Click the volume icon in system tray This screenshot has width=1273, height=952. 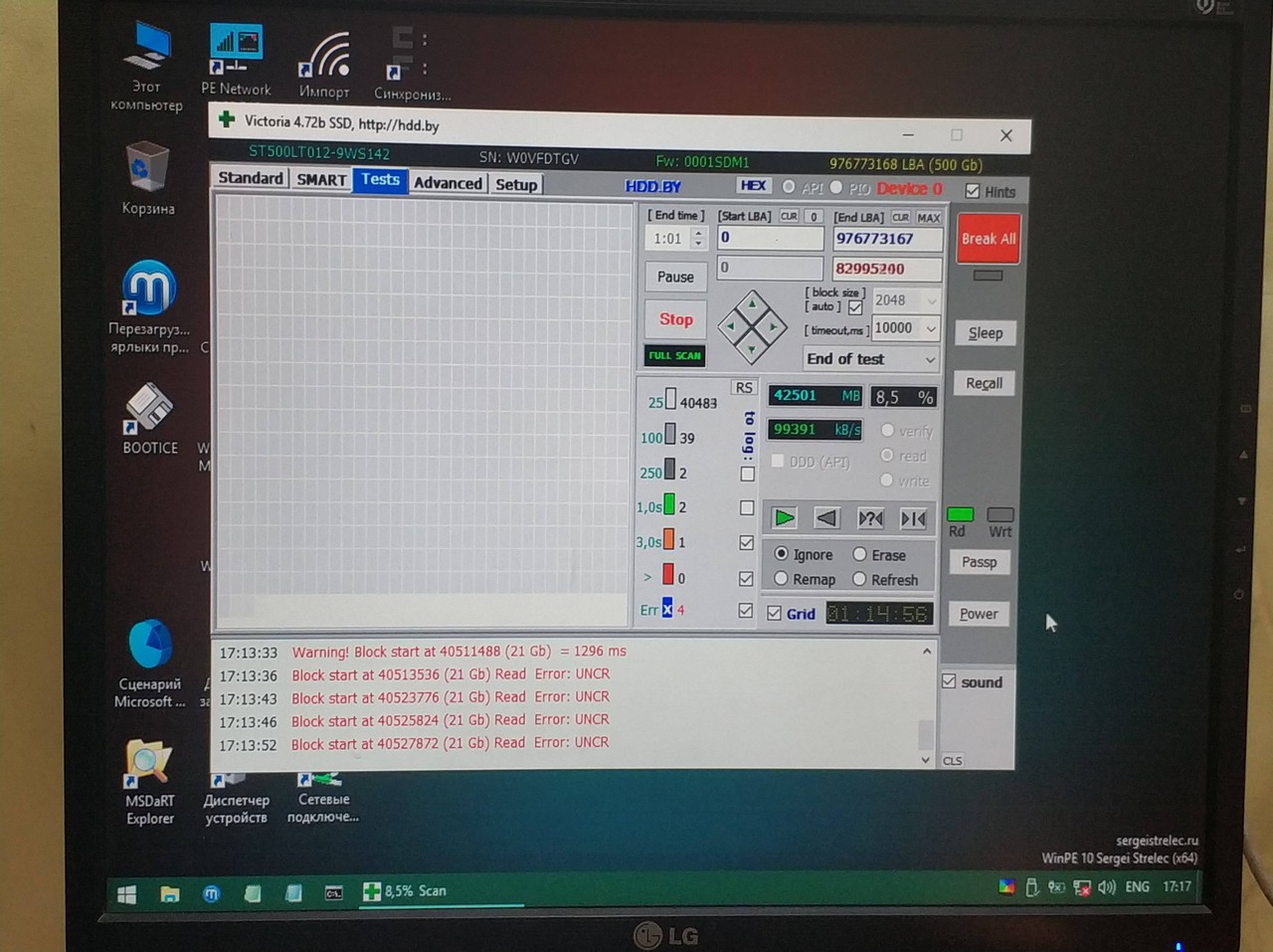1107,886
